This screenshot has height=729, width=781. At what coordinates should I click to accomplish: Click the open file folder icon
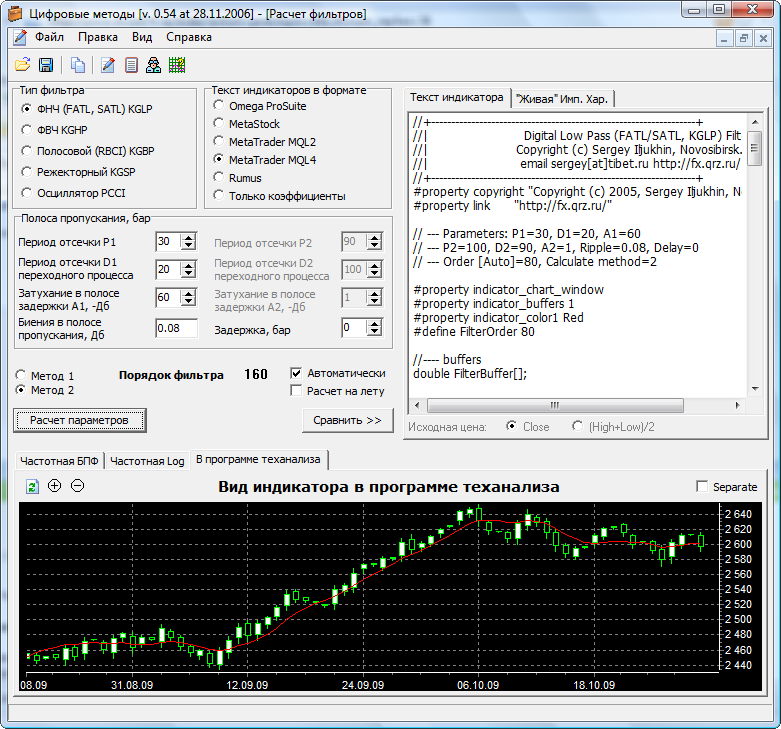22,65
